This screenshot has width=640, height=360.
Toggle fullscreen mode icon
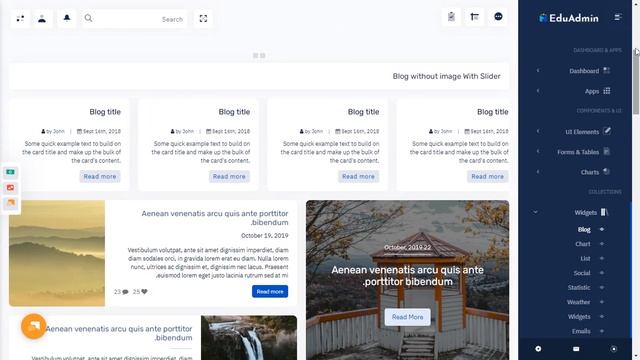[203, 19]
